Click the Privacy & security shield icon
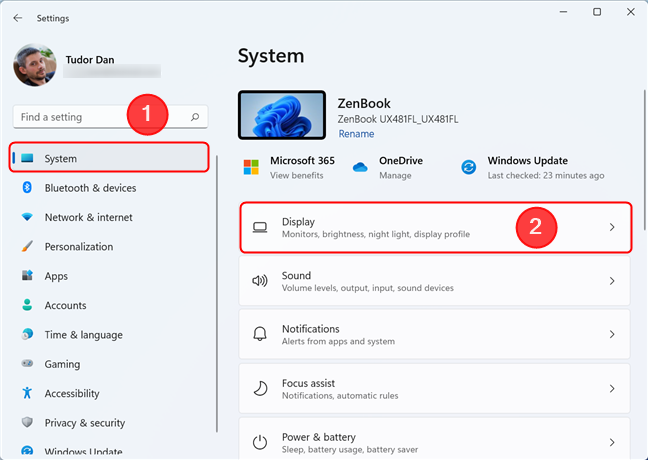The width and height of the screenshot is (648, 460). tap(27, 422)
